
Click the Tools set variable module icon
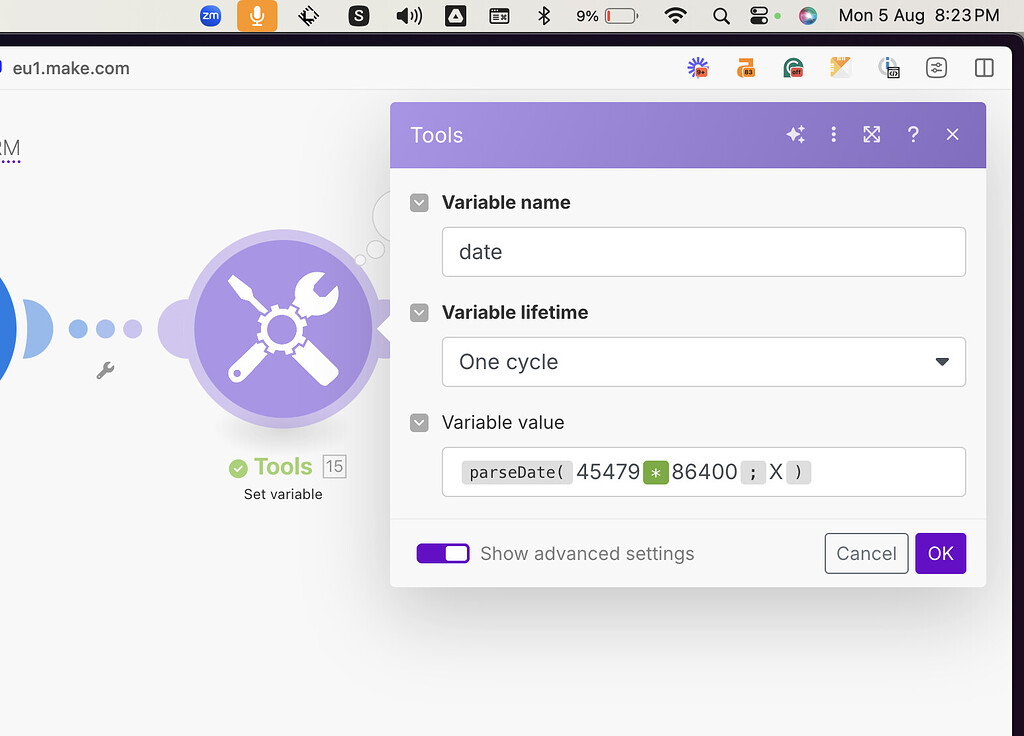[x=281, y=328]
